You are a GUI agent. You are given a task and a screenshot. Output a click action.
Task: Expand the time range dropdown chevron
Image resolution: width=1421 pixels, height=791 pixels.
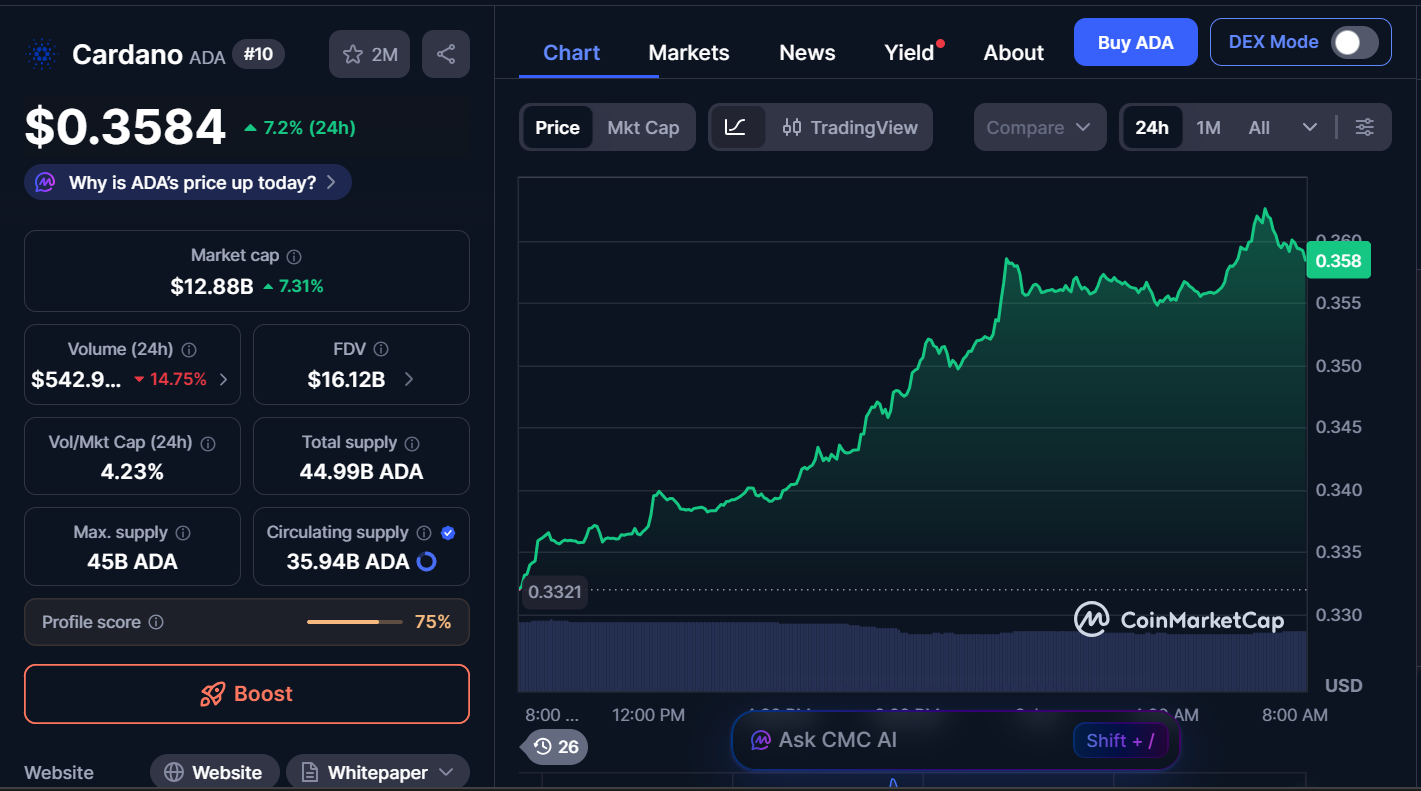click(1310, 127)
